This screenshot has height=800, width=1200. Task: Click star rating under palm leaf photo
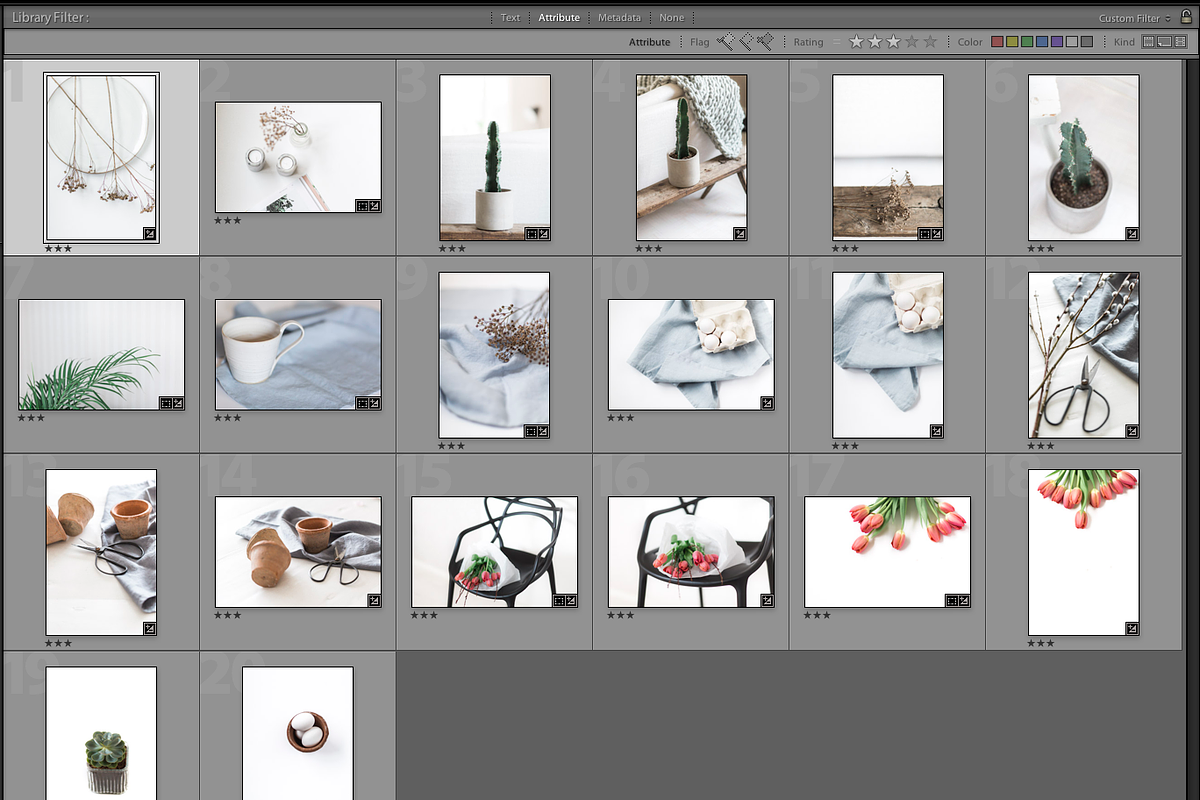point(31,418)
